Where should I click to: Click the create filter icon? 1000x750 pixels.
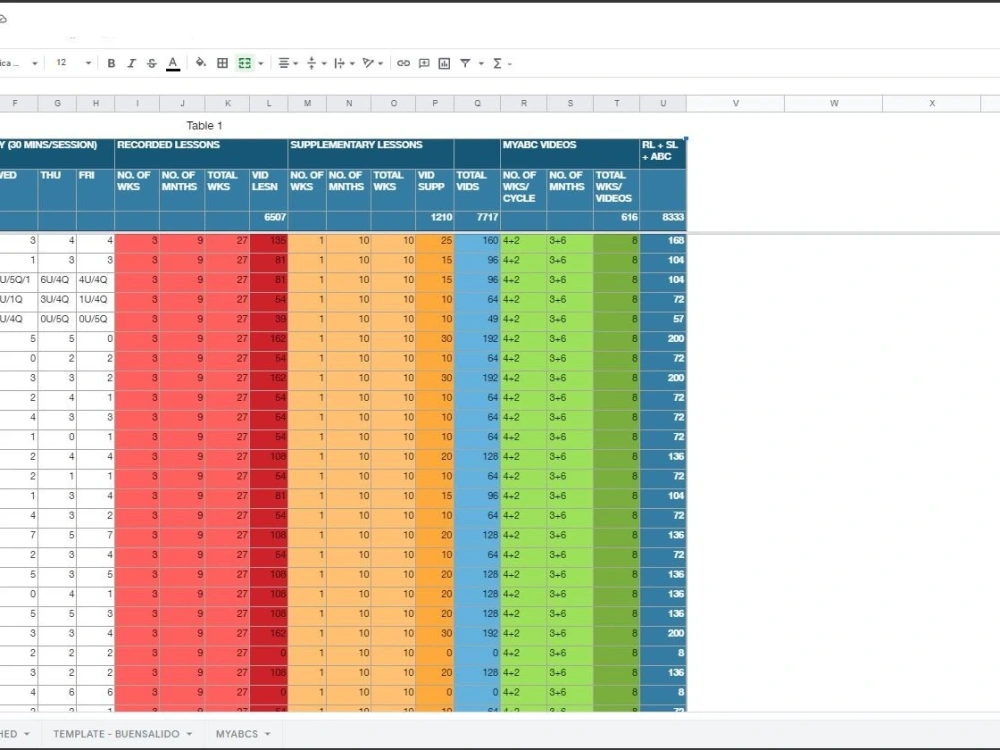point(466,63)
